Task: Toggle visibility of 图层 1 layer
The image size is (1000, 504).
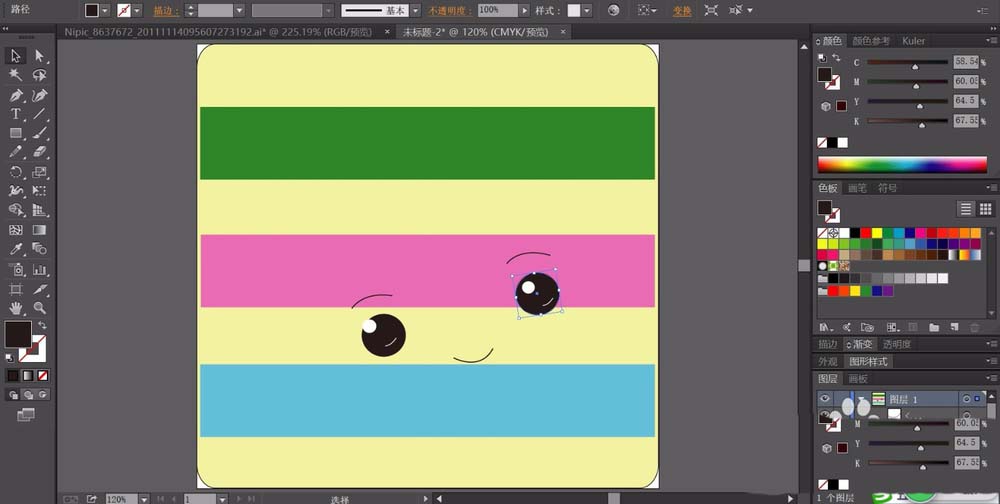Action: 825,398
